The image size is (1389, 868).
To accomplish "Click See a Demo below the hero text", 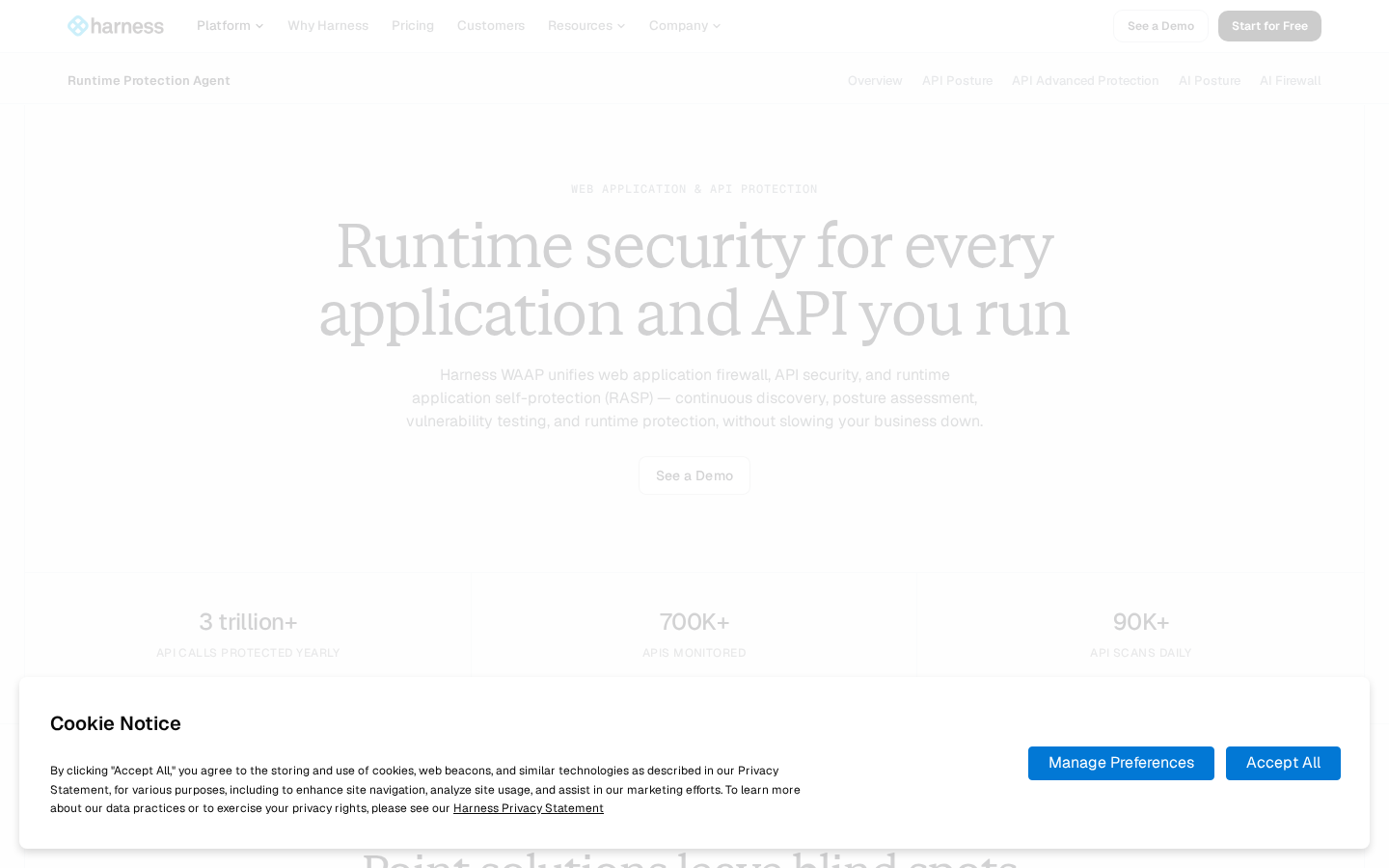I will pyautogui.click(x=694, y=475).
